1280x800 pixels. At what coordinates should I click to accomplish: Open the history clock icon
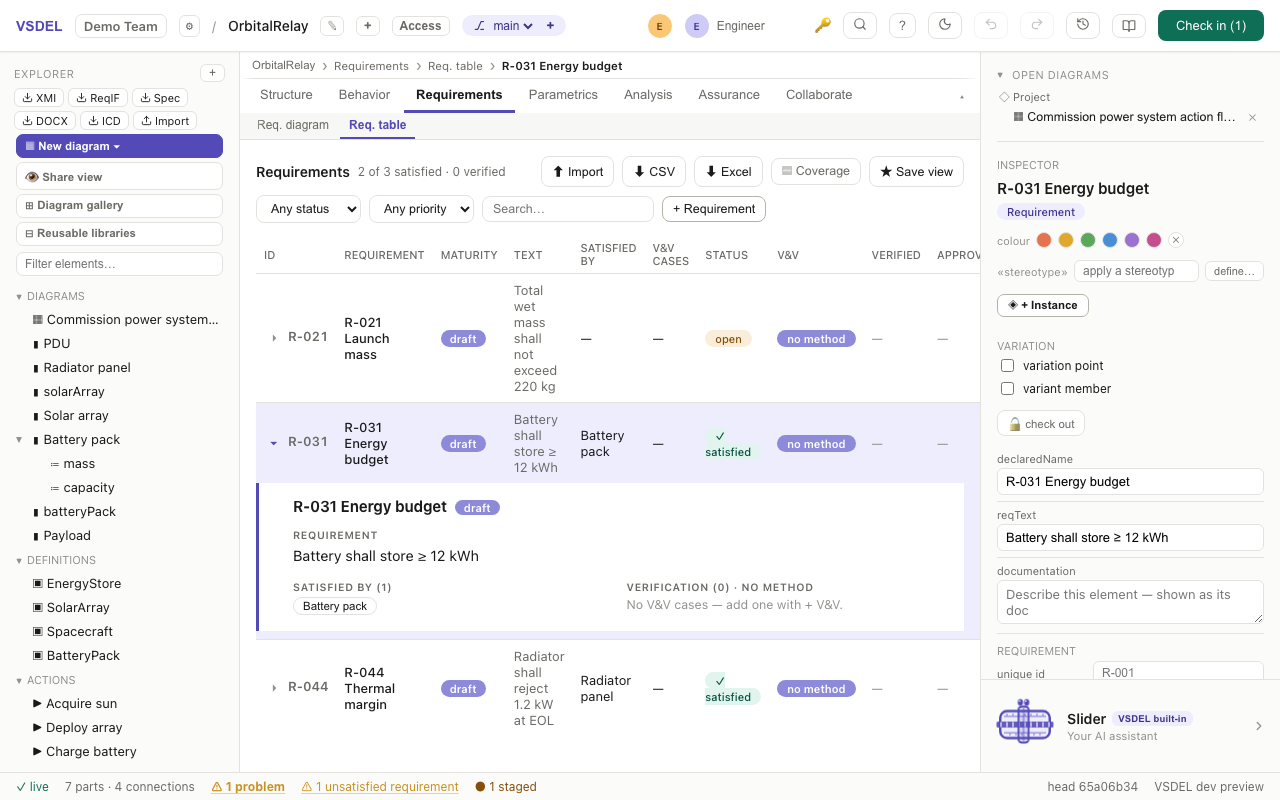tap(1083, 26)
